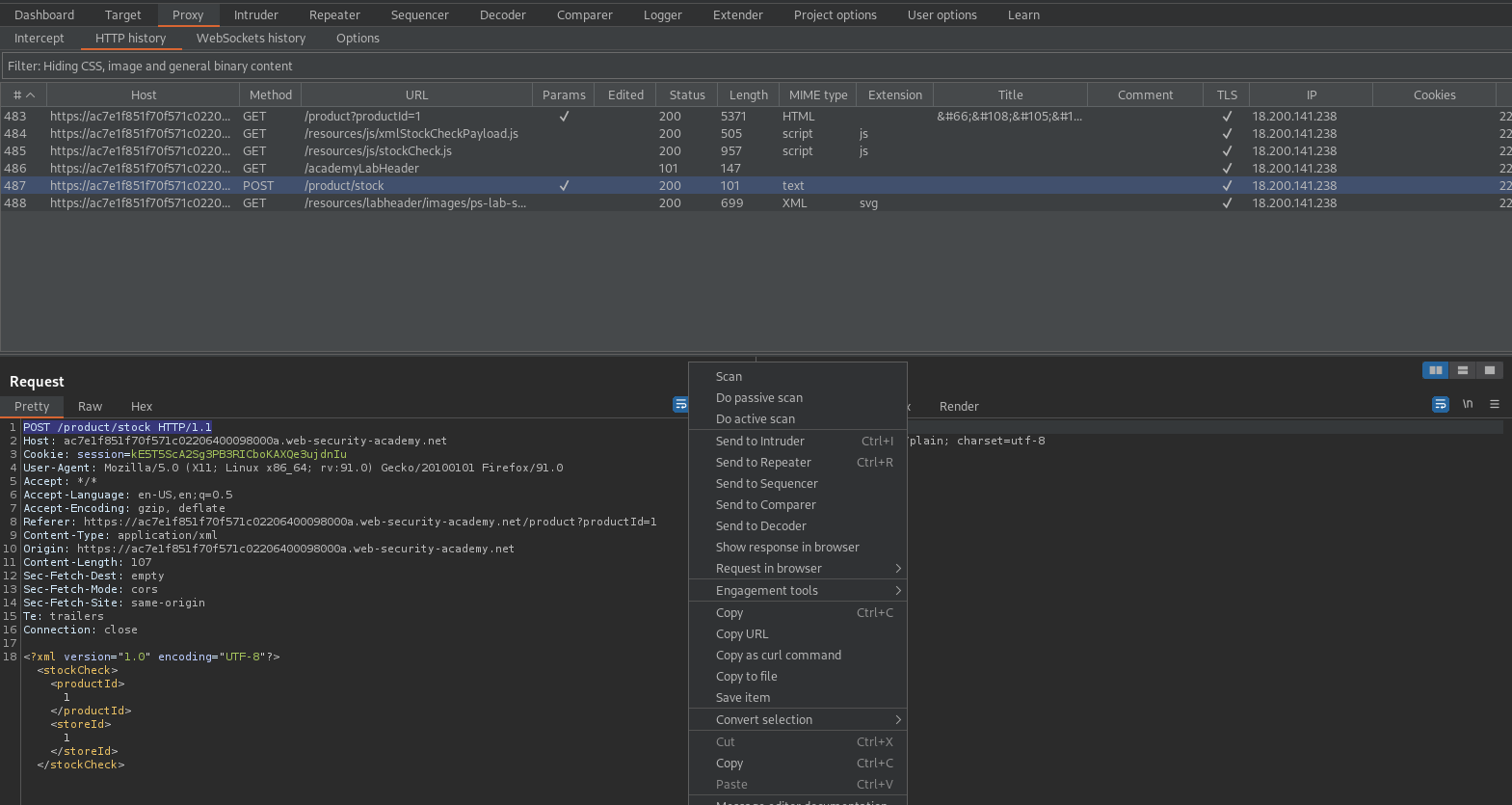Sort history by the Cookies column header
This screenshot has width=1512, height=805.
[x=1434, y=94]
